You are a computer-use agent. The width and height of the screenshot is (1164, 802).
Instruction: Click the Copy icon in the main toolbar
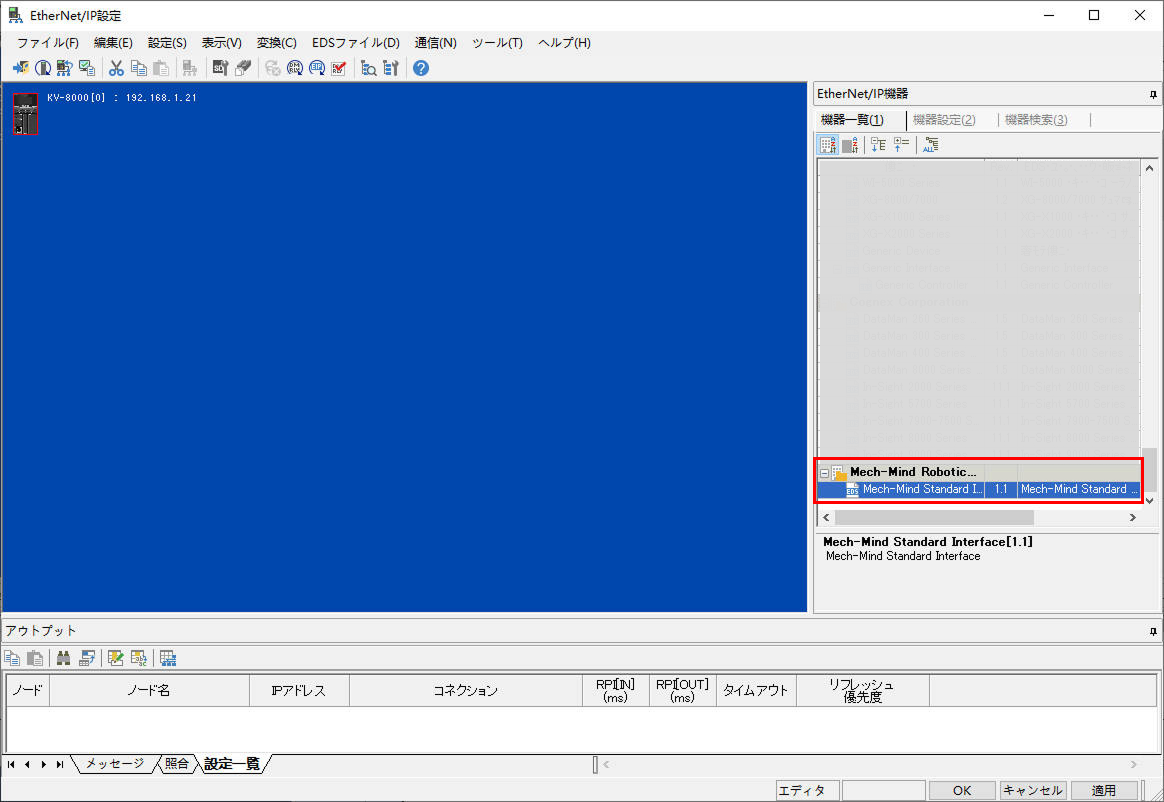click(139, 67)
